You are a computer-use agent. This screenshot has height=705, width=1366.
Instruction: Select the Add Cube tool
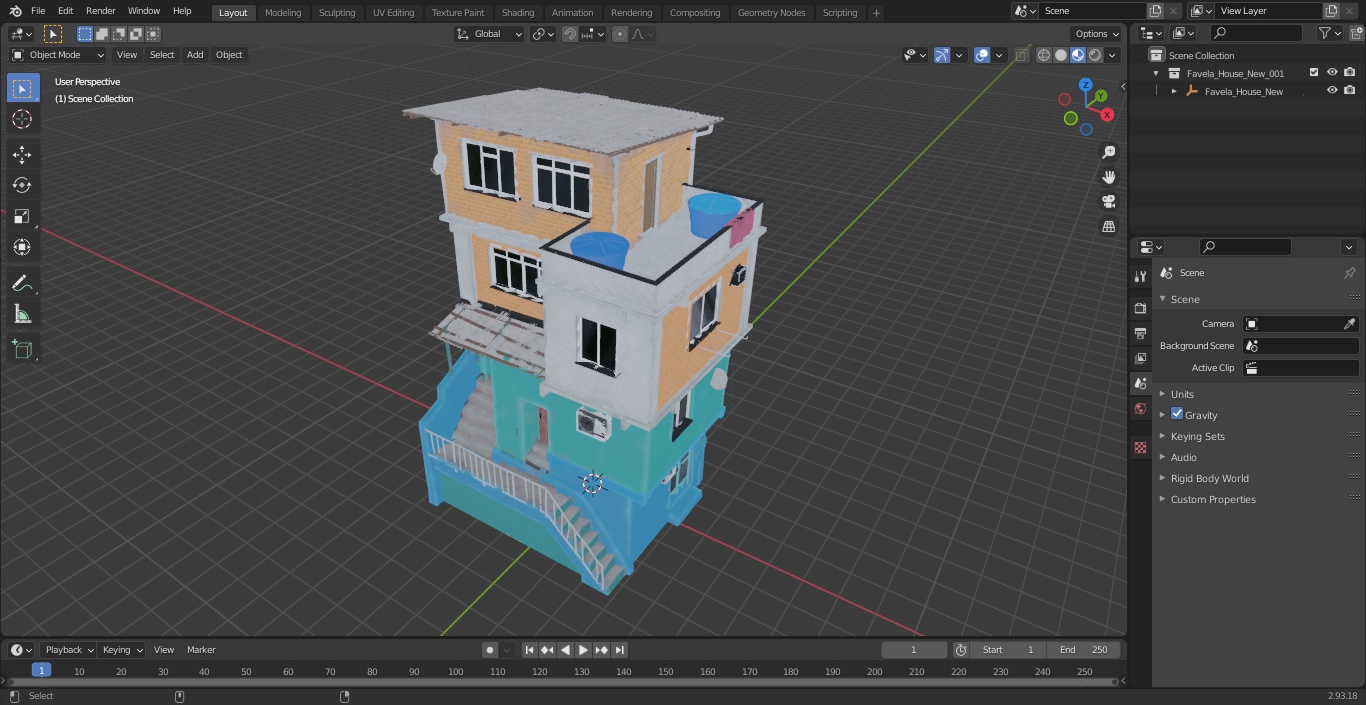[22, 349]
